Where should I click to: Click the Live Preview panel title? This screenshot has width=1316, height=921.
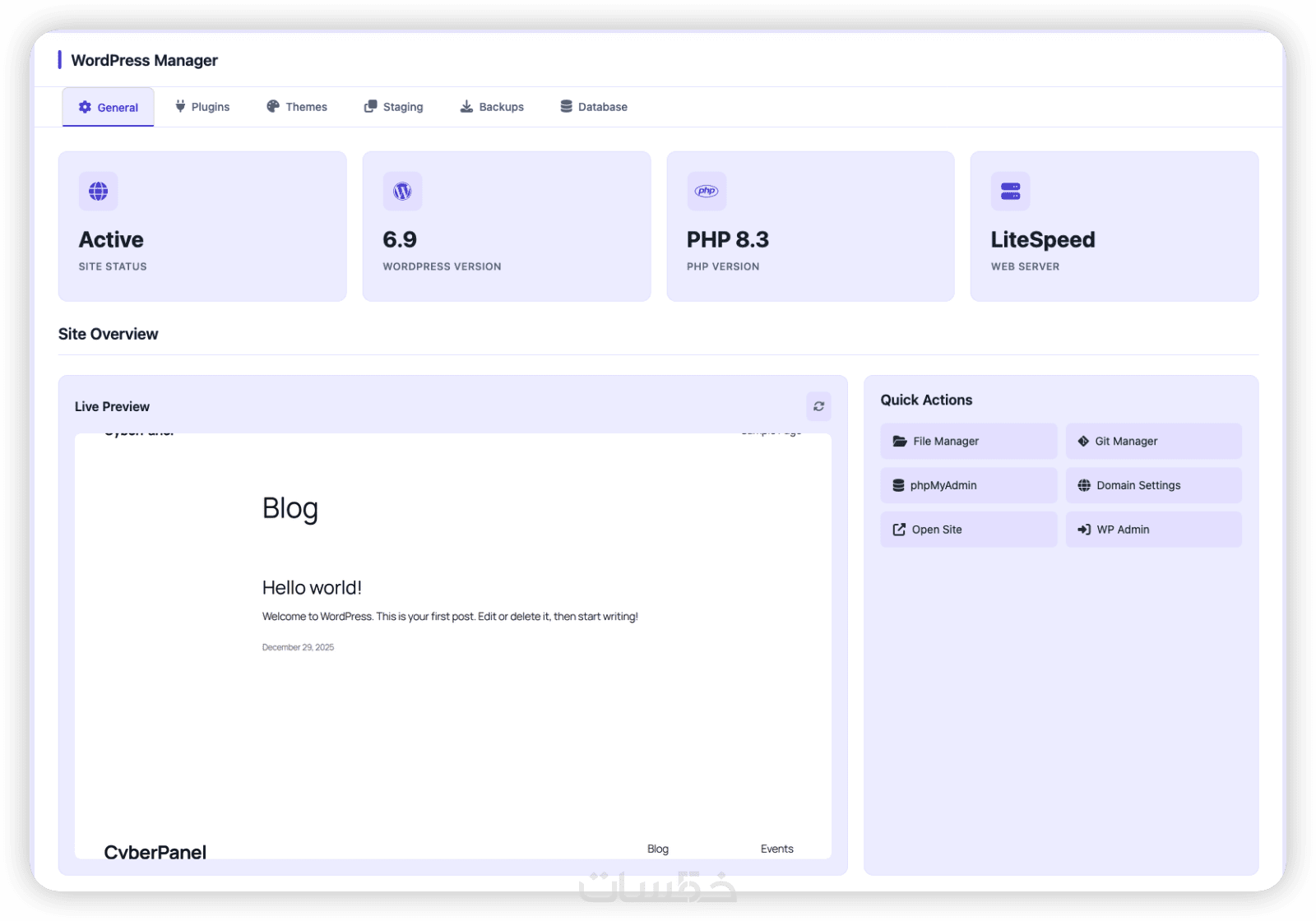(112, 406)
